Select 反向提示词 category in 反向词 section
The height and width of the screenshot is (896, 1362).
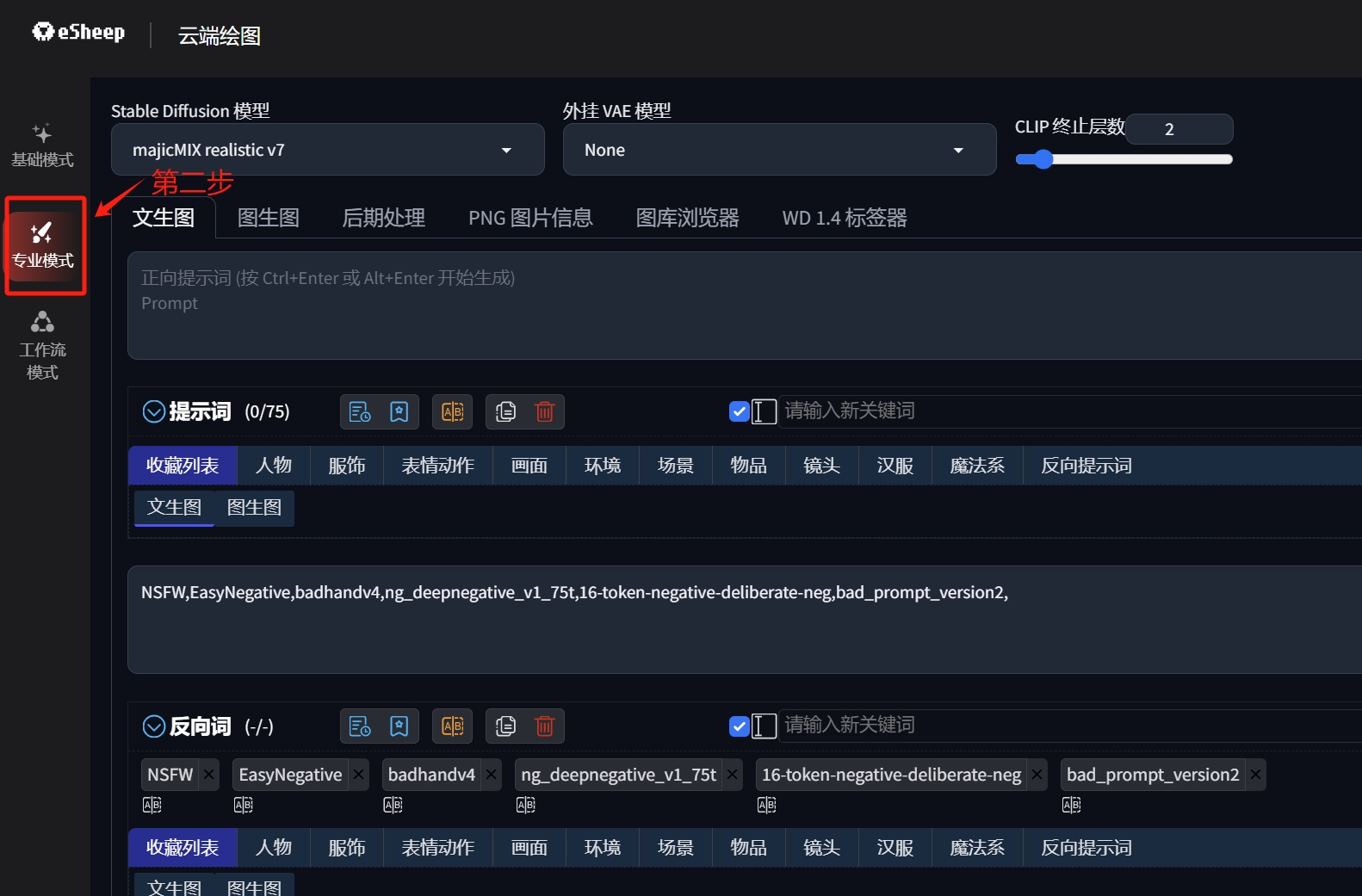[x=1087, y=848]
